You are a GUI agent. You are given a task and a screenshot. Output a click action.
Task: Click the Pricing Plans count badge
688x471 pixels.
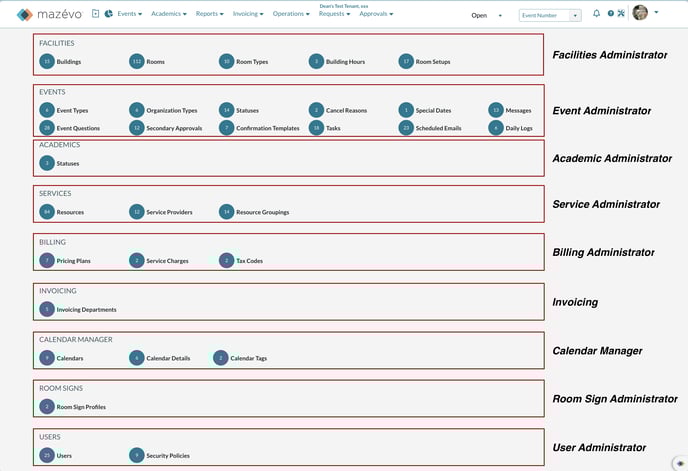tap(47, 261)
